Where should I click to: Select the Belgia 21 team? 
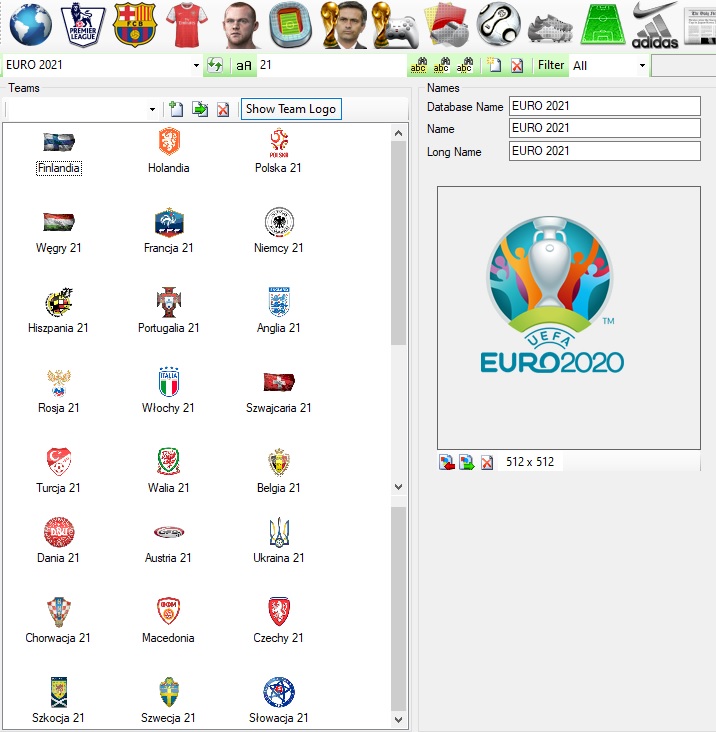tap(279, 471)
